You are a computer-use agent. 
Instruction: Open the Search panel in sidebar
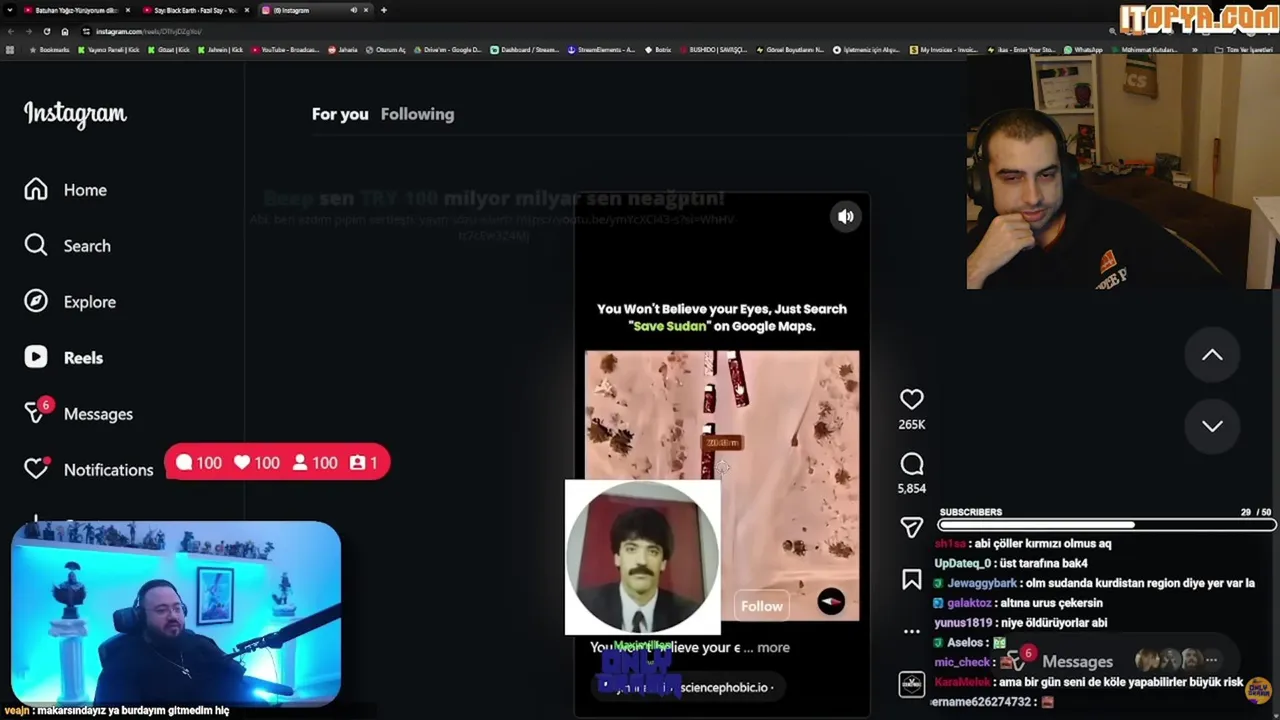click(x=68, y=246)
